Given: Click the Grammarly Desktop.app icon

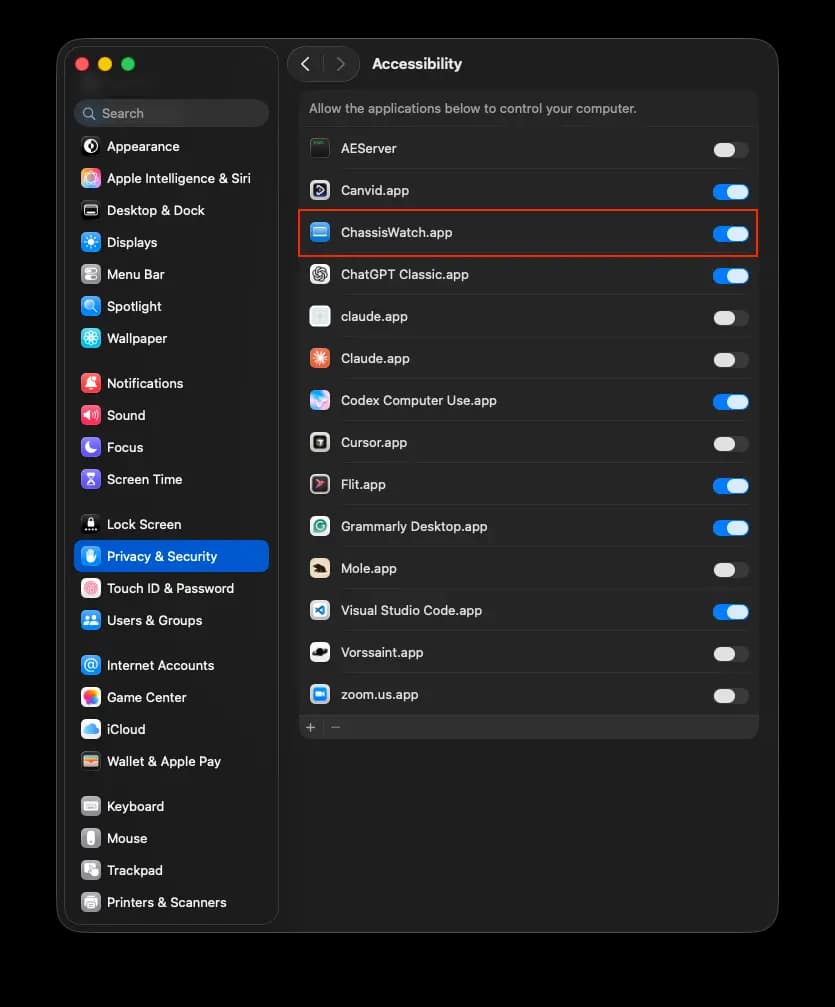Looking at the screenshot, I should 320,527.
